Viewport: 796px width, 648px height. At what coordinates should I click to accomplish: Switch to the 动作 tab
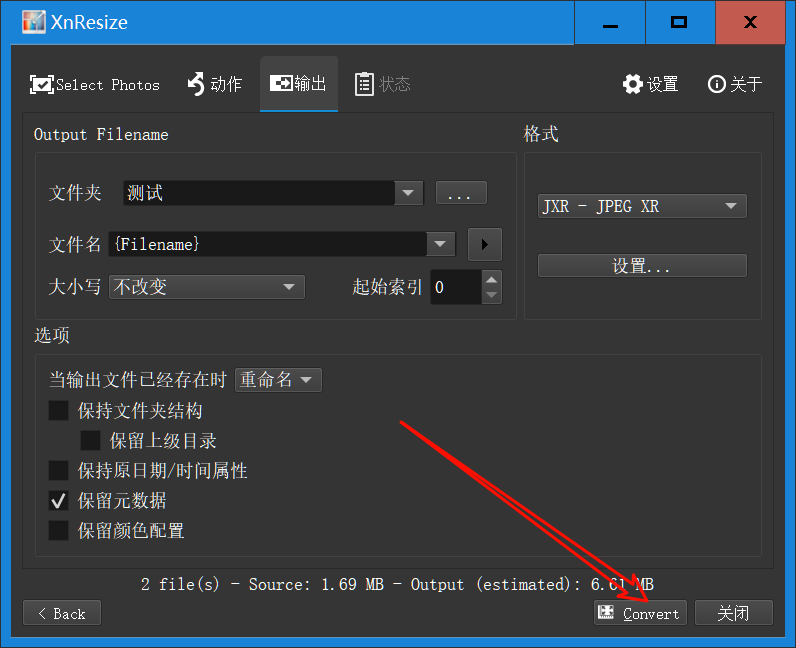[x=215, y=84]
